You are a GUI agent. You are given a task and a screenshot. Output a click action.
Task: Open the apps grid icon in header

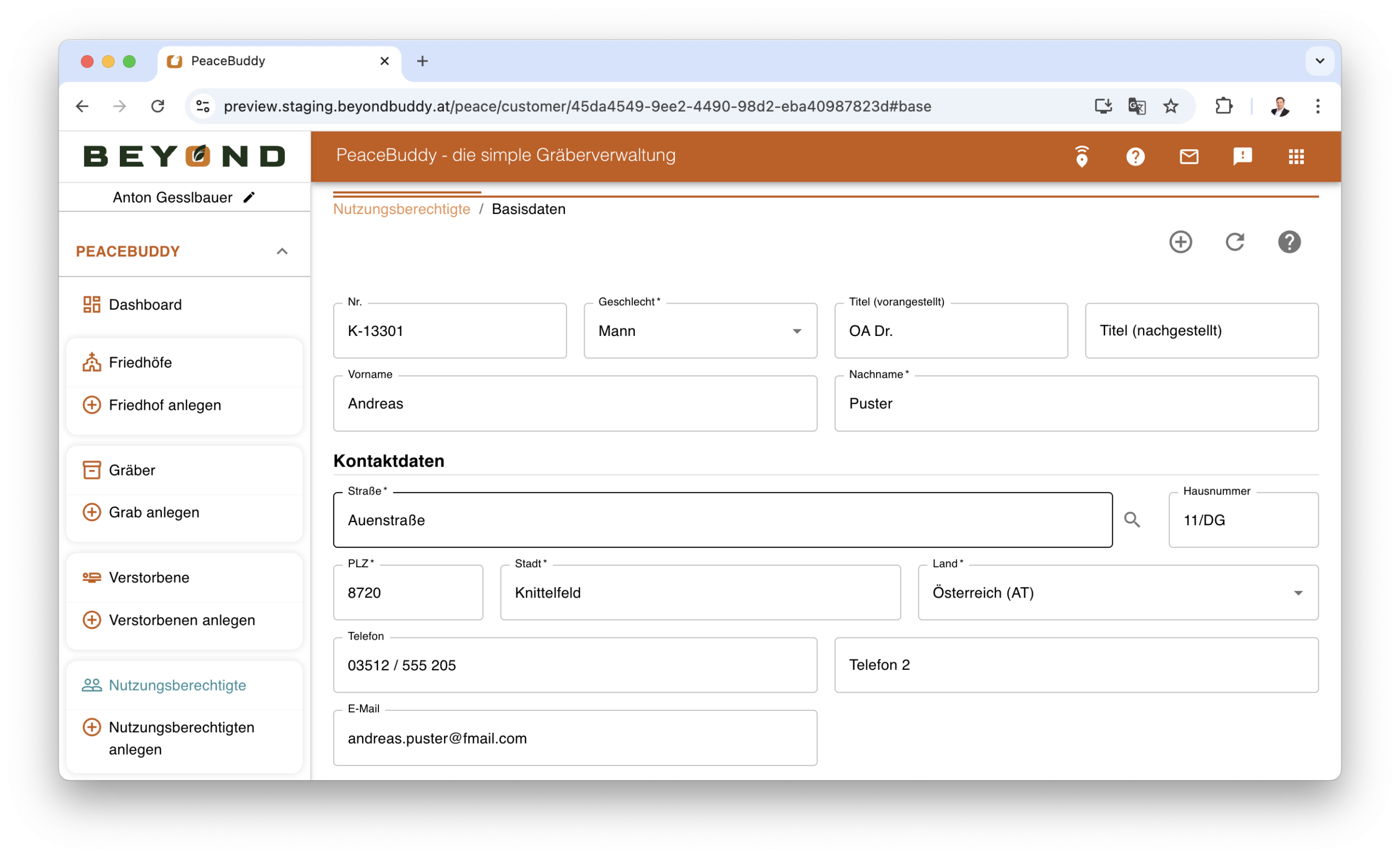coord(1296,156)
